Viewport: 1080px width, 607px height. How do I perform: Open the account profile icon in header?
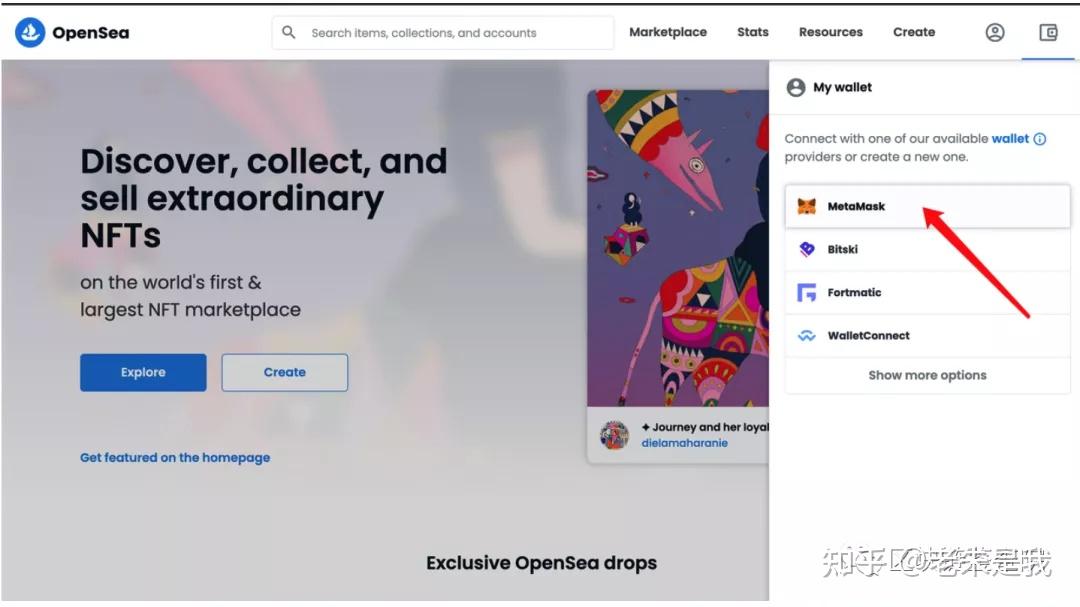tap(995, 32)
